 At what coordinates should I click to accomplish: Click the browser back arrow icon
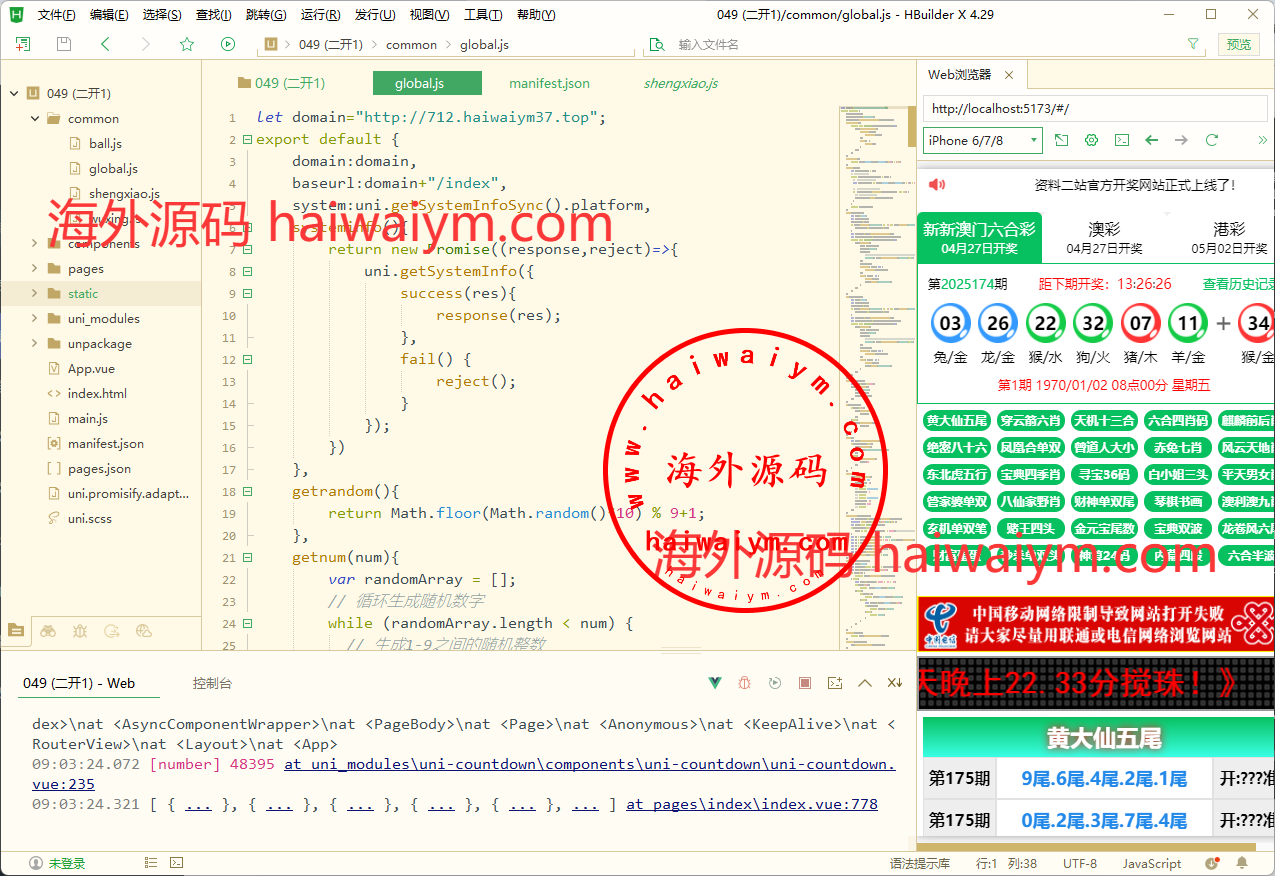pos(1152,141)
